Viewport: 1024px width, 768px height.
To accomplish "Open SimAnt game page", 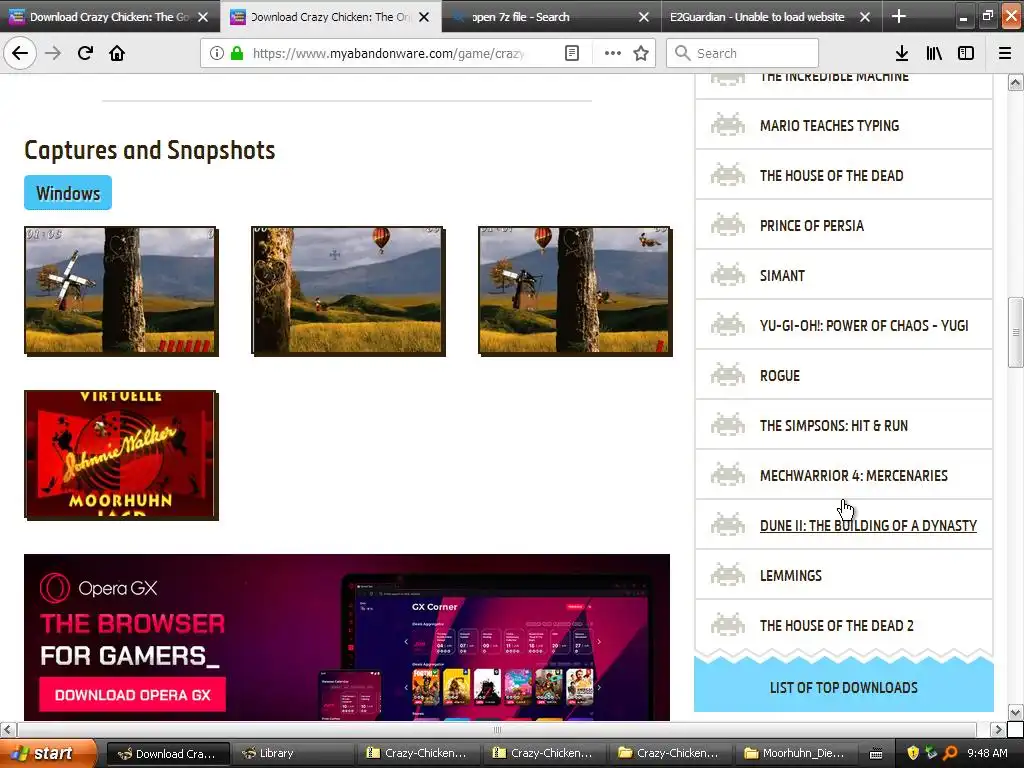I will click(x=782, y=276).
